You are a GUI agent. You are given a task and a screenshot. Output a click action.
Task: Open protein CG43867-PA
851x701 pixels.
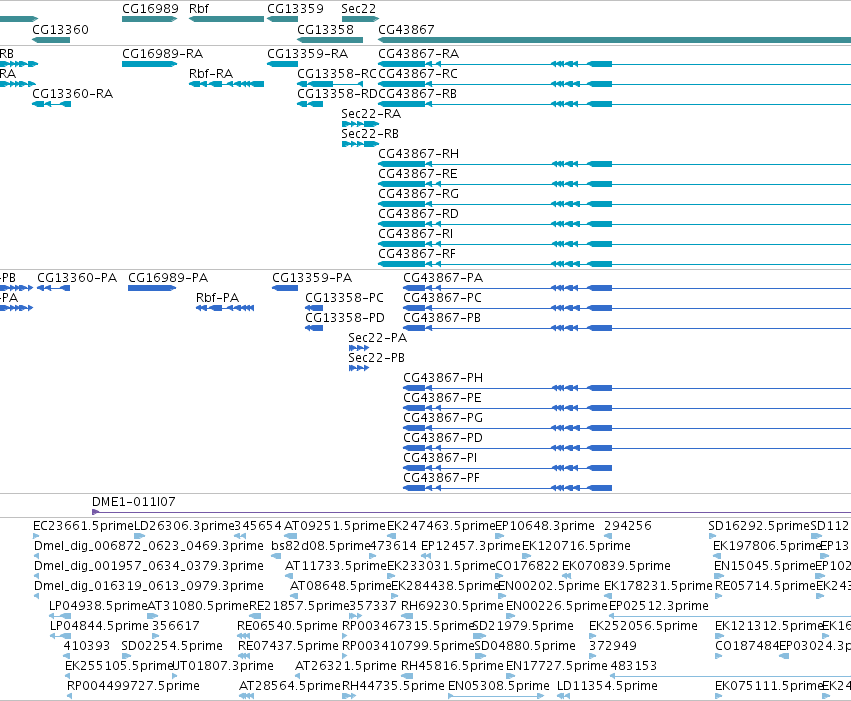point(443,278)
